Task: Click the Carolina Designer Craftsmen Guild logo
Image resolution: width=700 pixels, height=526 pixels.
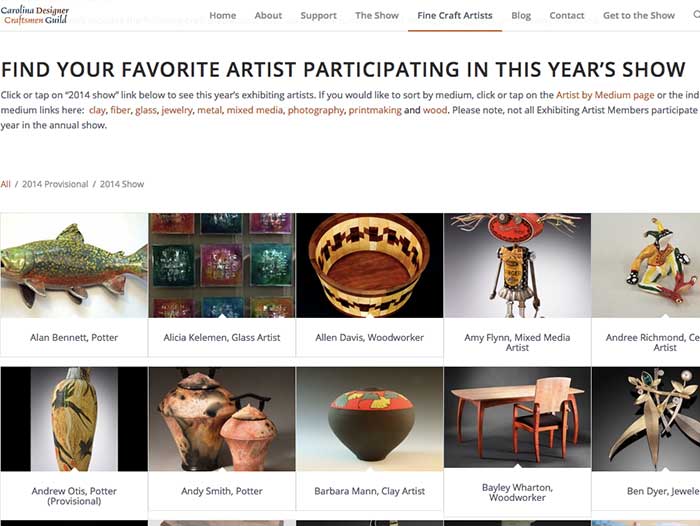Action: [34, 14]
